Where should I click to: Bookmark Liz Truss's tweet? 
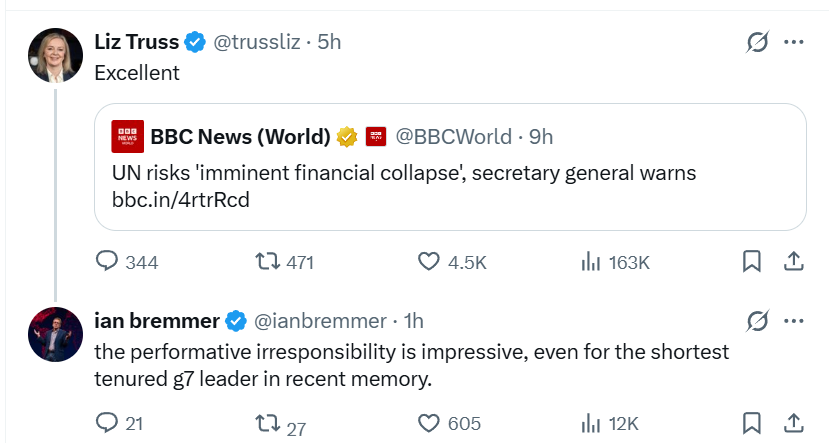(752, 262)
